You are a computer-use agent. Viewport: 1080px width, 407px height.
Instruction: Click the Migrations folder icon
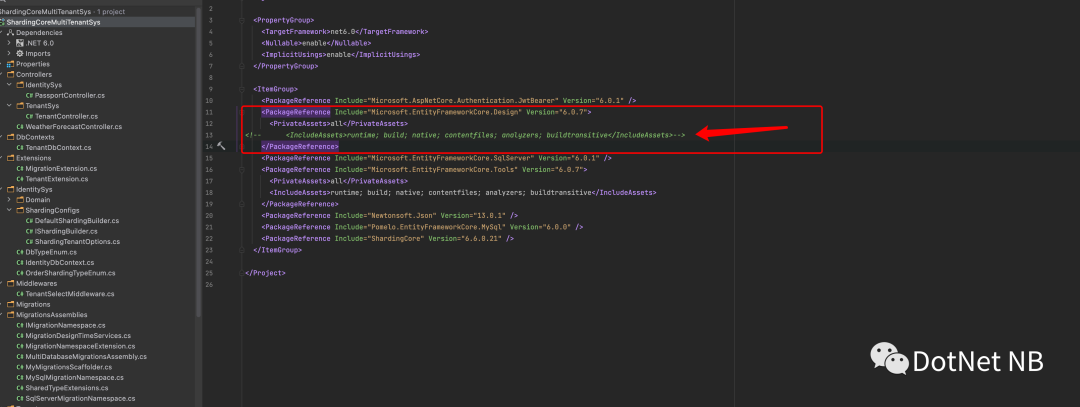click(10, 304)
